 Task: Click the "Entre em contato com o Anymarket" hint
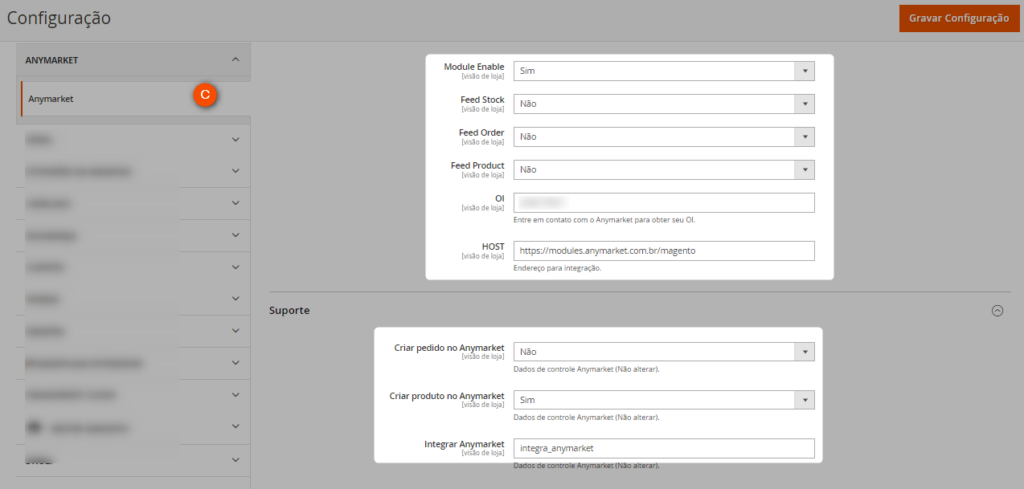[x=604, y=220]
